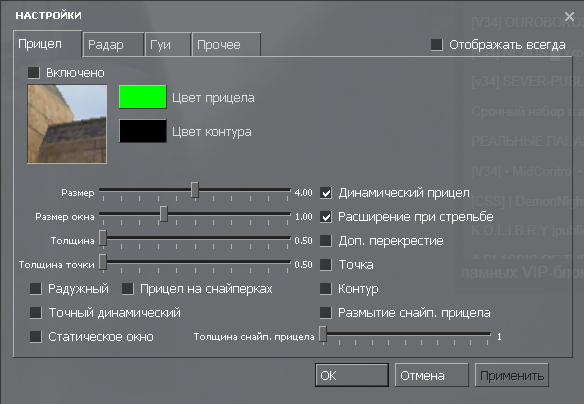This screenshot has width=584, height=404.
Task: Enable the Точка checkbox
Action: (326, 265)
